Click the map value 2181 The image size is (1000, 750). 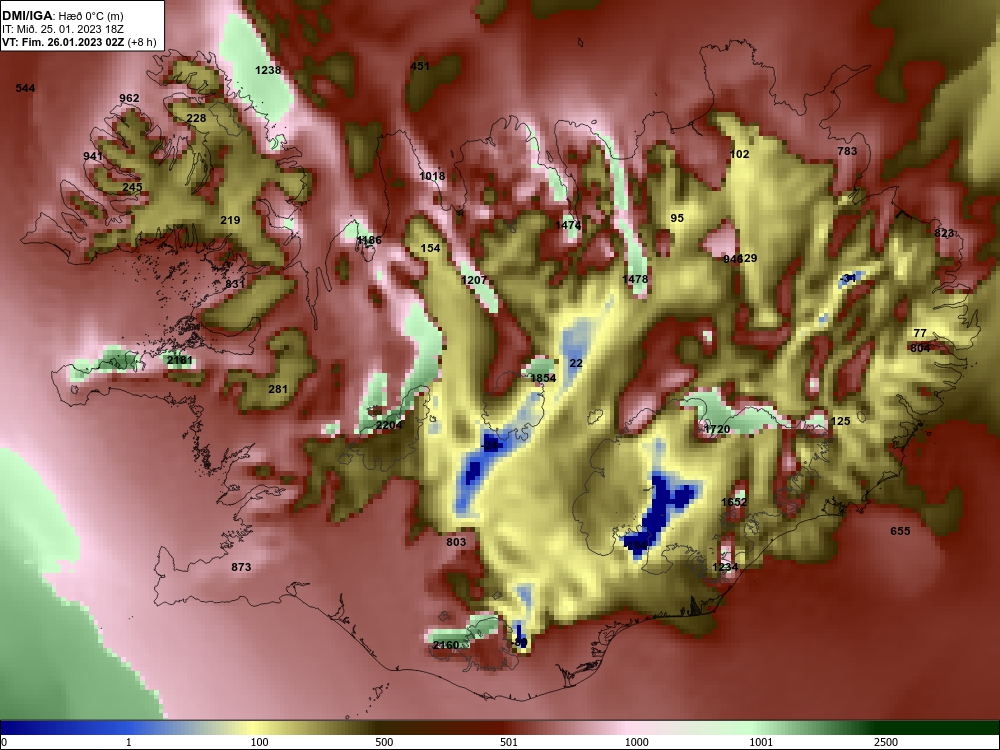click(x=180, y=360)
